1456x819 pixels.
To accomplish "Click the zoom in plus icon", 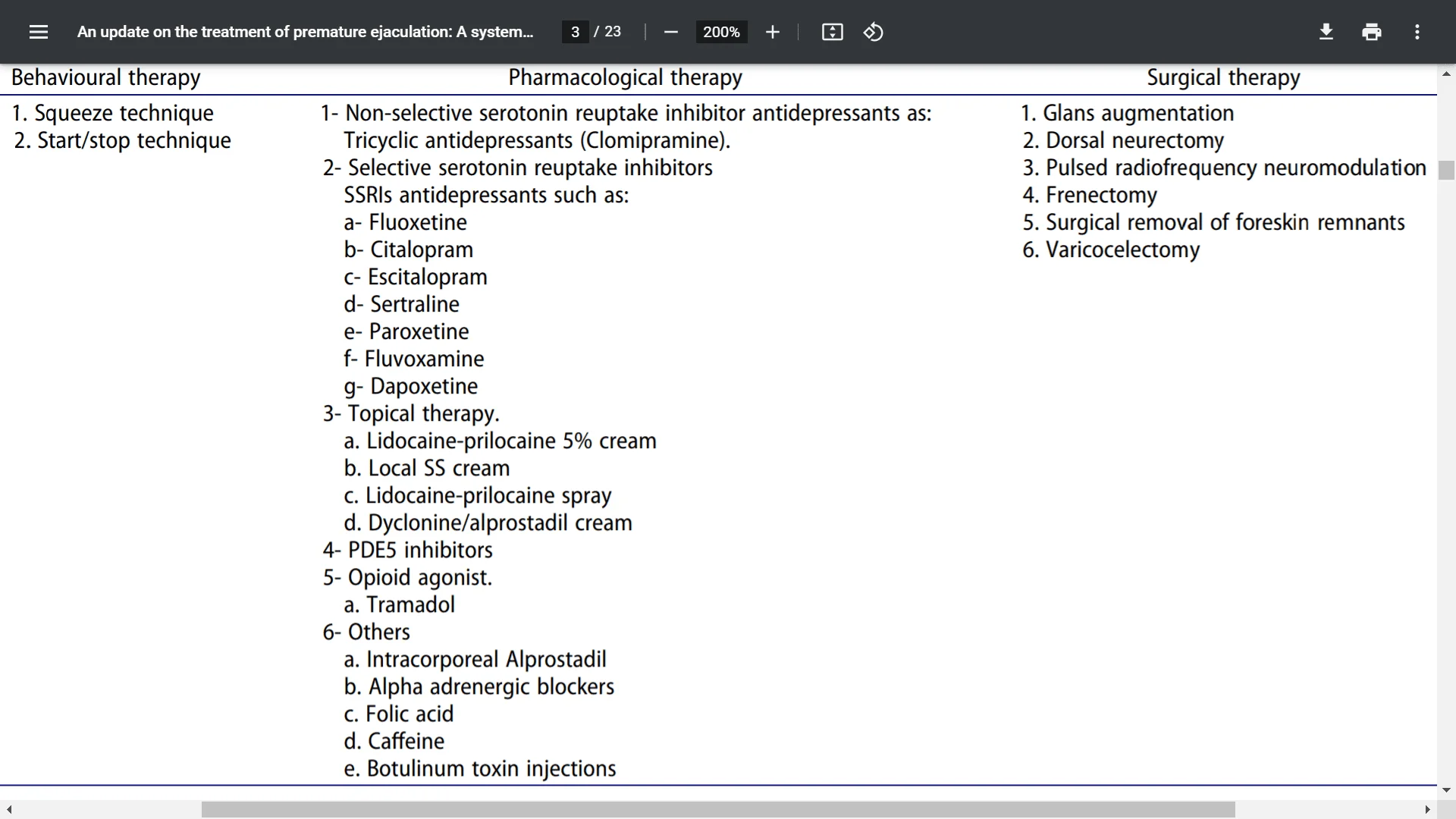I will tap(772, 32).
